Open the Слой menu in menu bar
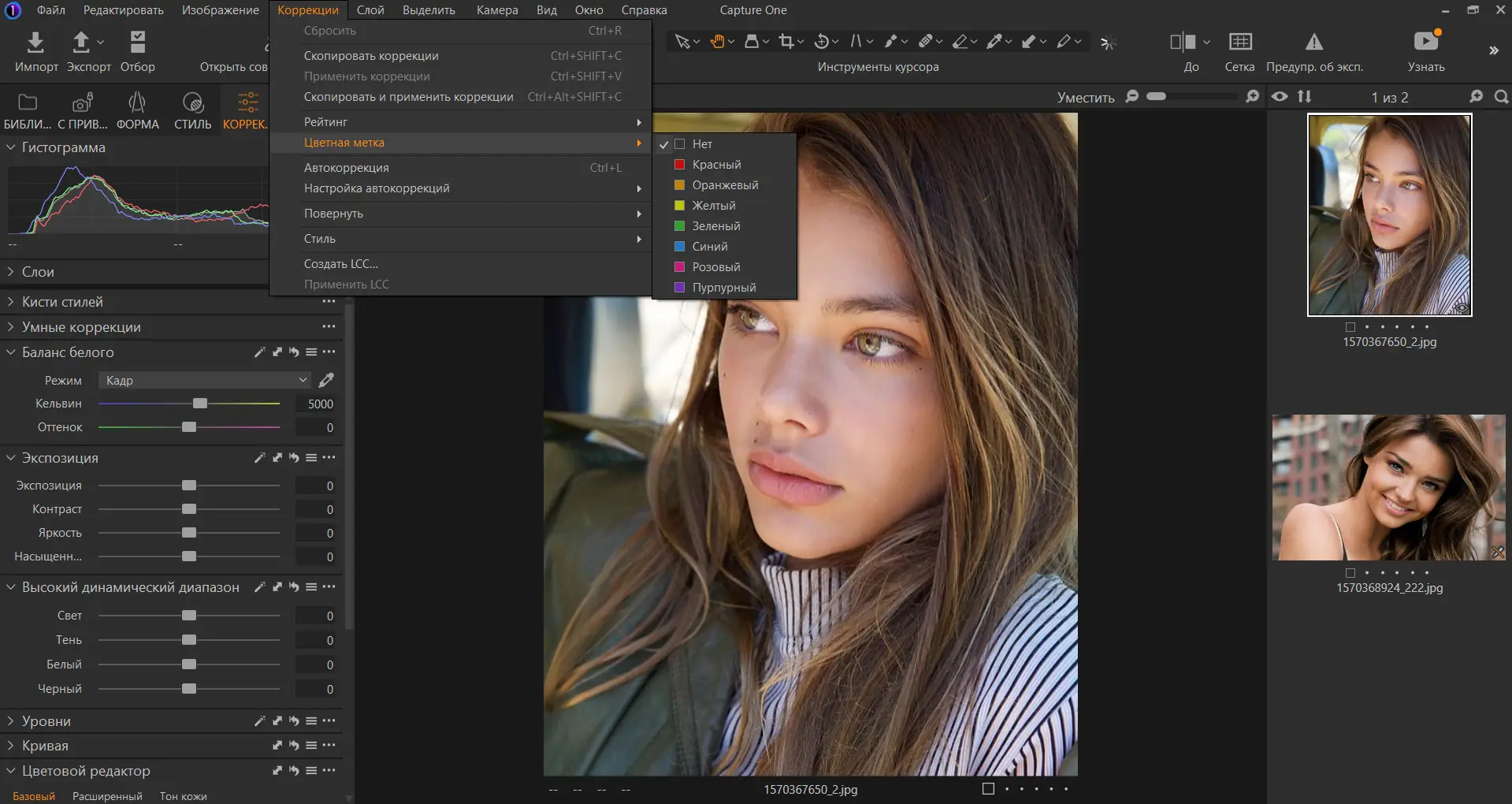This screenshot has height=804, width=1512. coord(370,10)
